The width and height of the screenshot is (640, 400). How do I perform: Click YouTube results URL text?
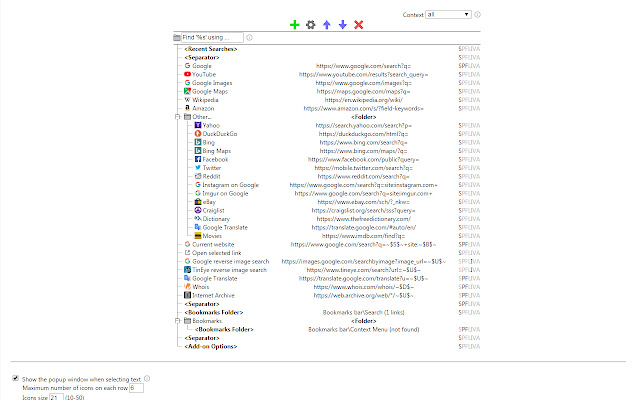pos(363,74)
